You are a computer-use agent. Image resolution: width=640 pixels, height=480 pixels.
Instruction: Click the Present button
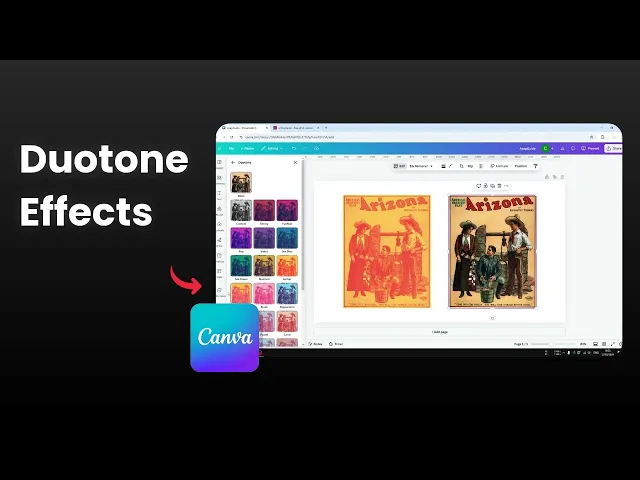590,149
